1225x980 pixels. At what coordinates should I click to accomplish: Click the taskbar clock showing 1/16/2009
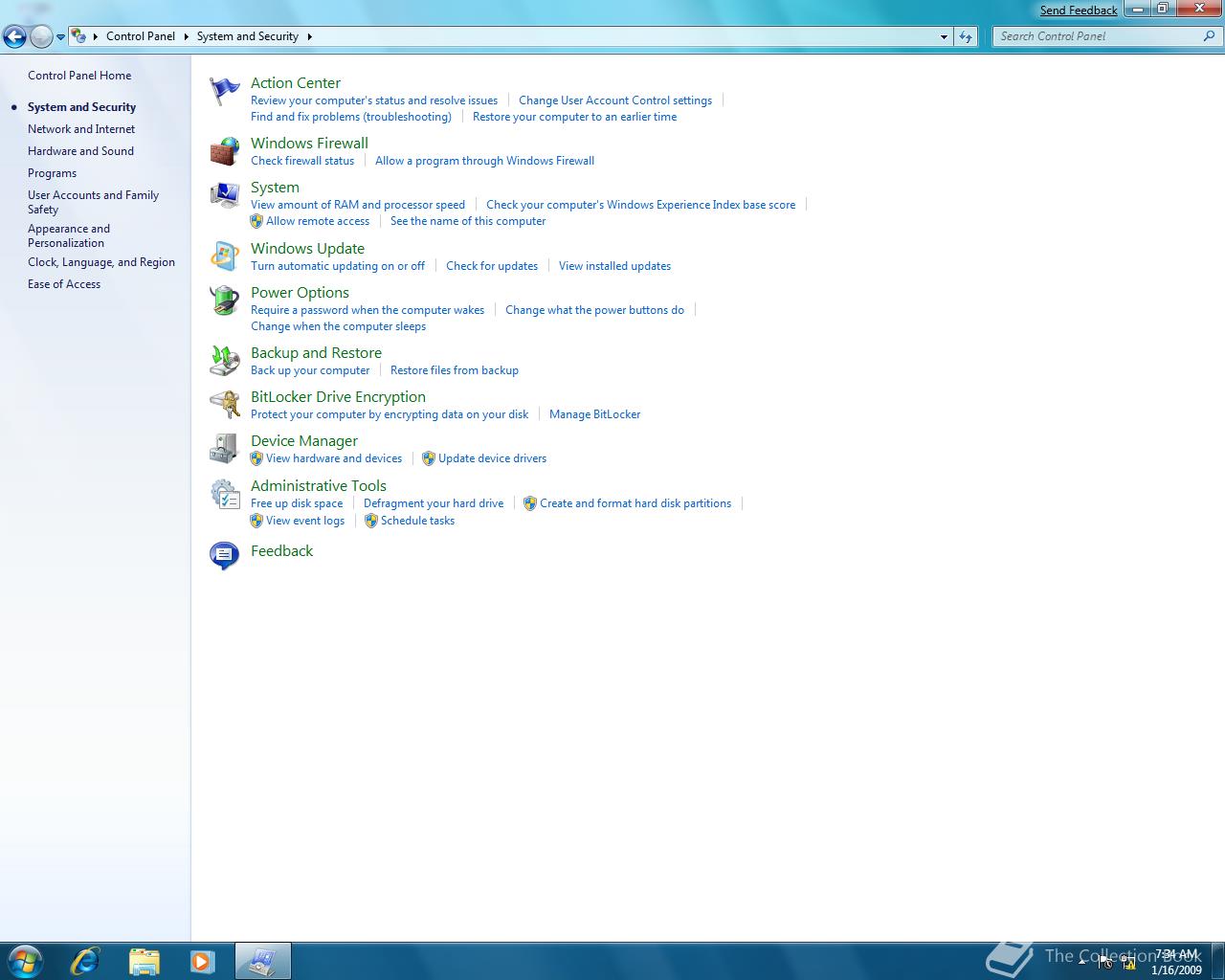[x=1176, y=962]
